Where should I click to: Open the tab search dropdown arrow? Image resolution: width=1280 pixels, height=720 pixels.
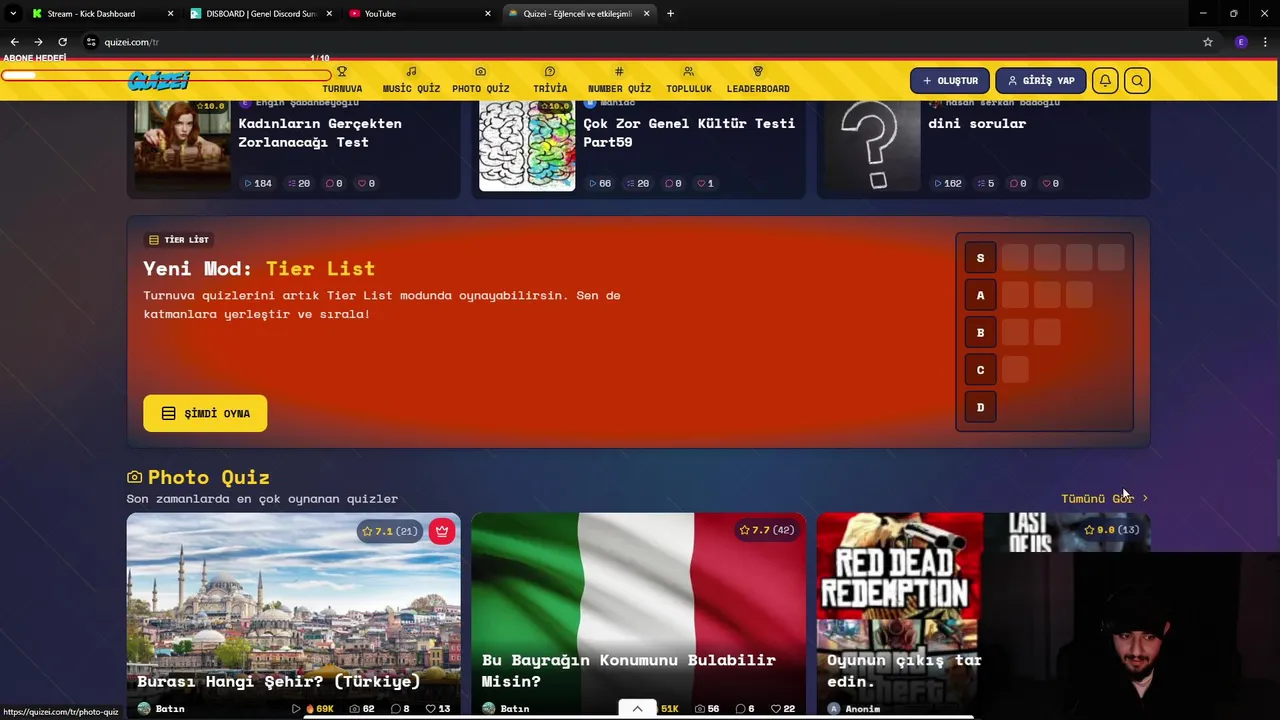click(x=13, y=14)
